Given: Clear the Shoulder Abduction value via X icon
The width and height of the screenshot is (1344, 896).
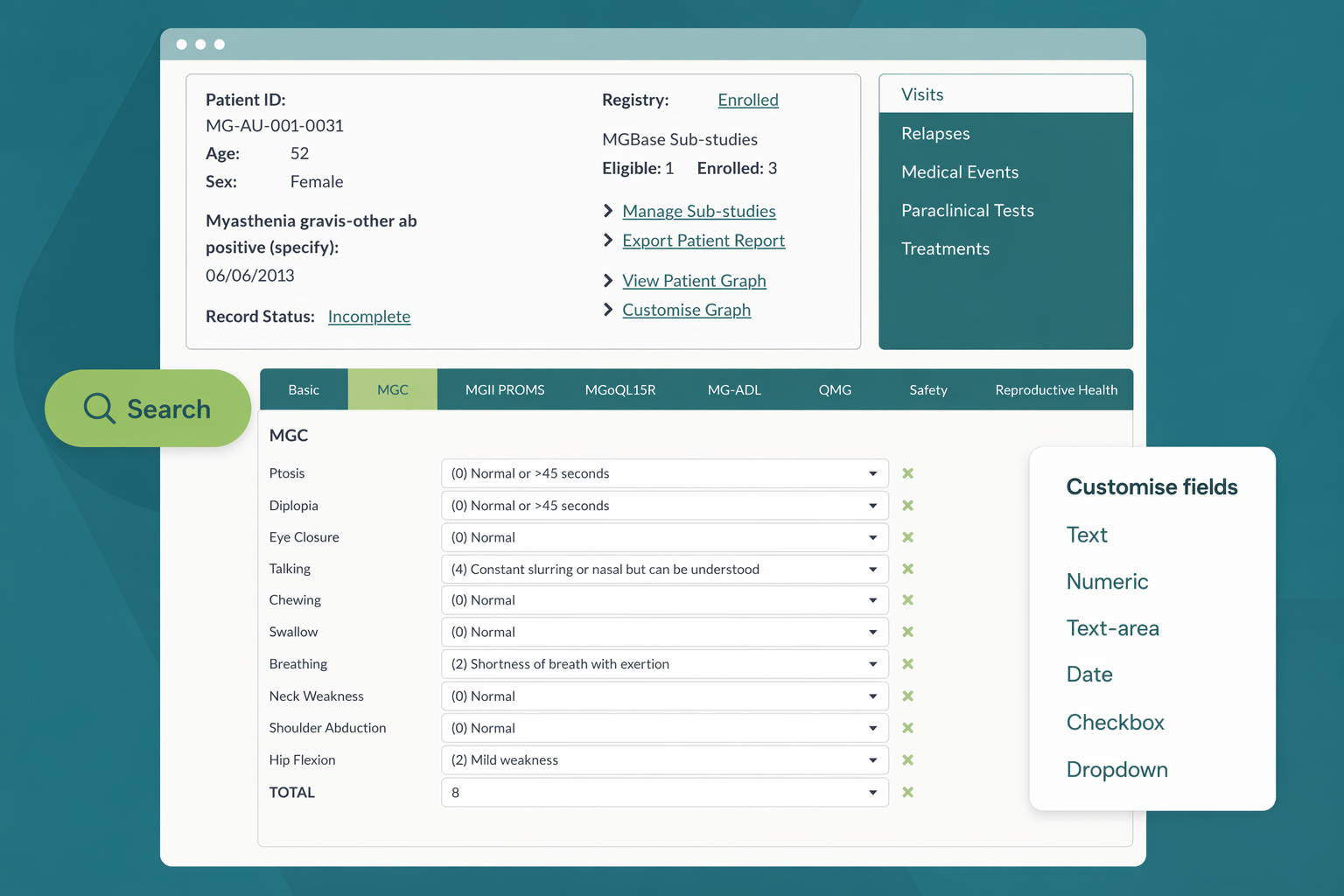Looking at the screenshot, I should 907,728.
